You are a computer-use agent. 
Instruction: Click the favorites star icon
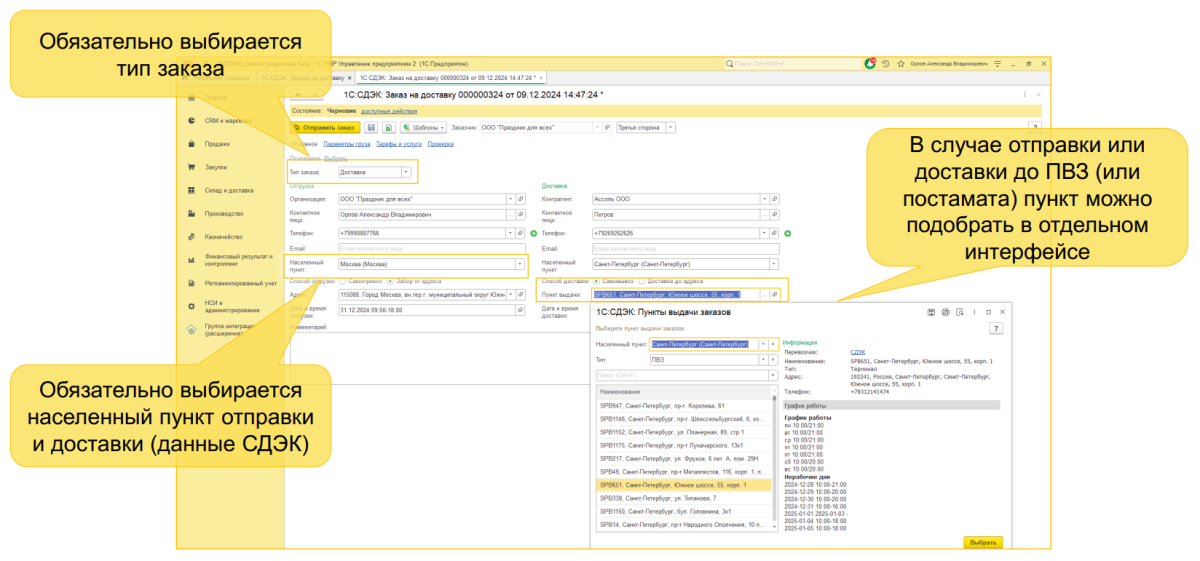pyautogui.click(x=900, y=63)
